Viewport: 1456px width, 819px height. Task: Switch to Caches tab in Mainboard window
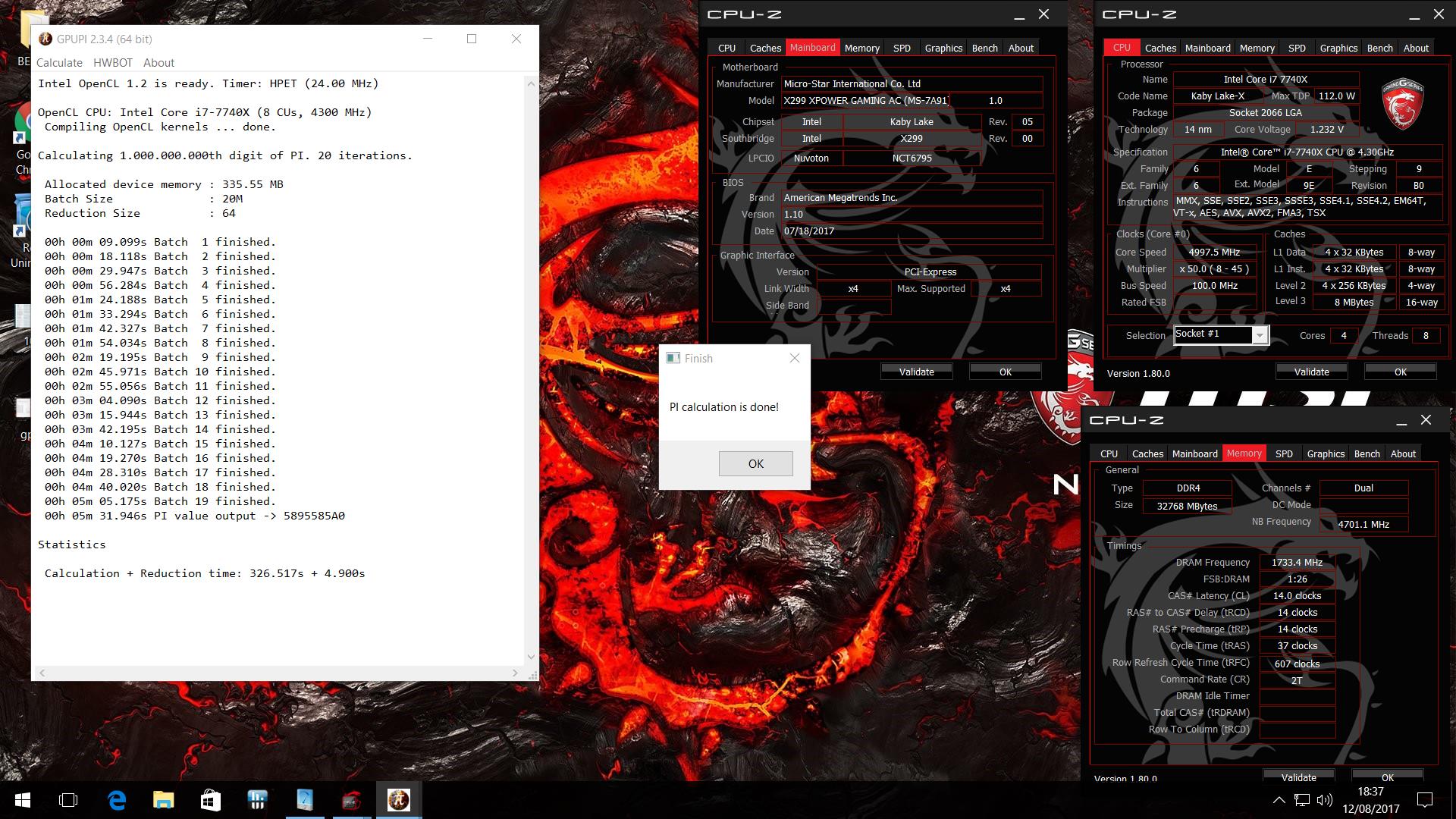tap(765, 48)
